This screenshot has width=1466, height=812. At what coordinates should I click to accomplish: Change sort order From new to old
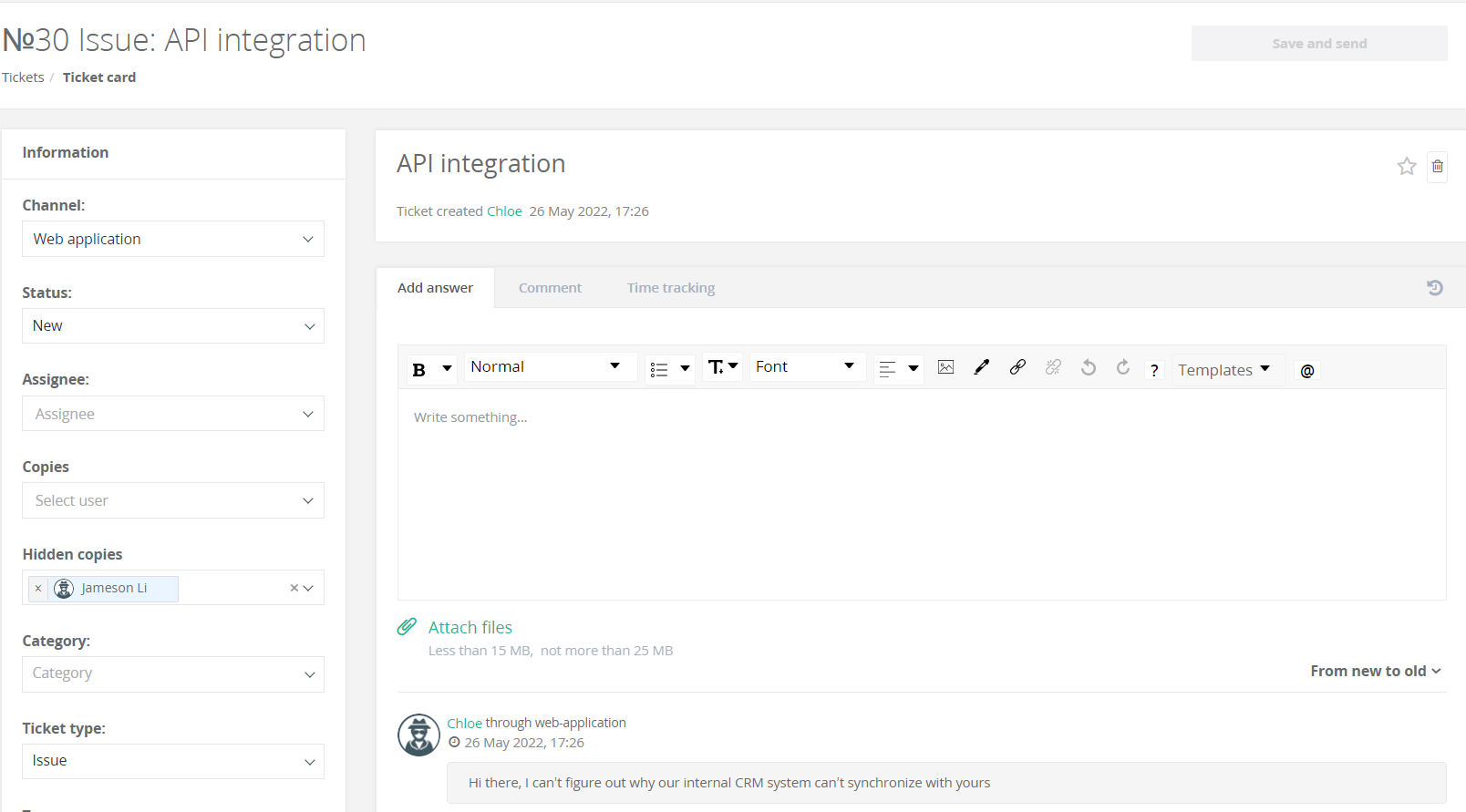pyautogui.click(x=1376, y=671)
